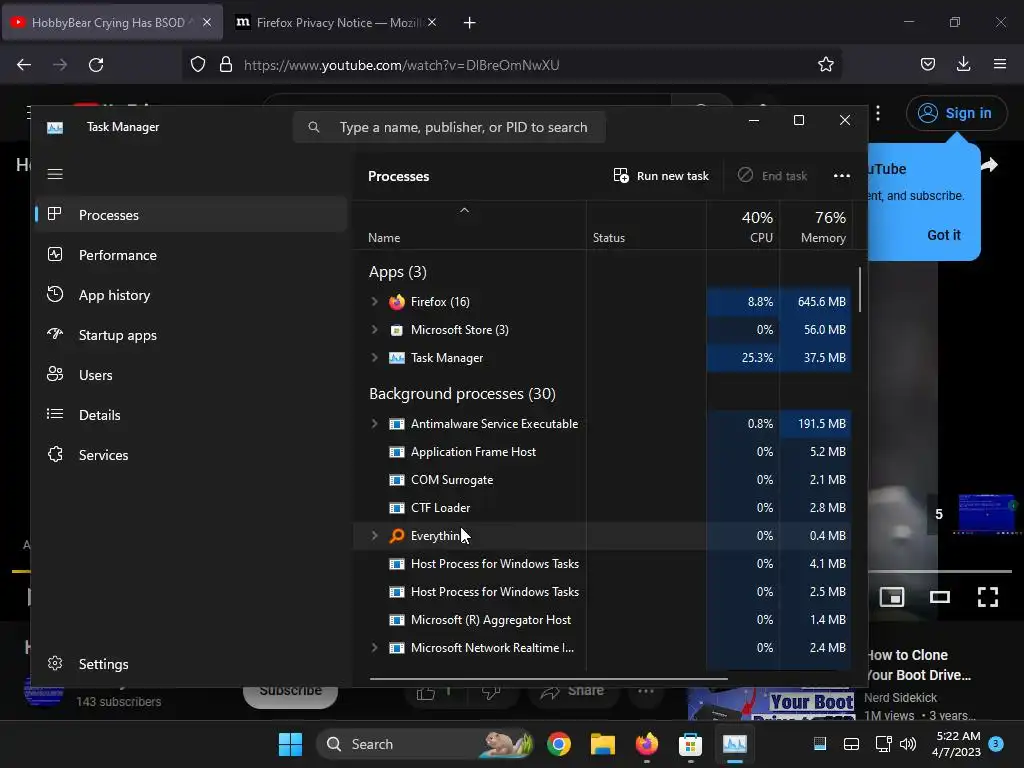Click the Task Manager search field

[x=449, y=127]
